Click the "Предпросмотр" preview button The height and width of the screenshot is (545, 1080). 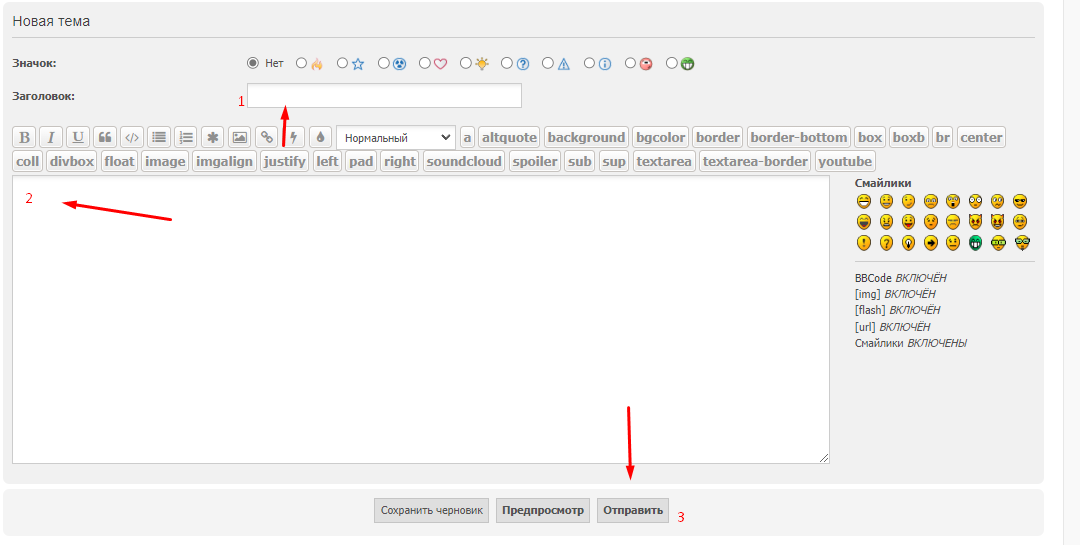coord(543,511)
